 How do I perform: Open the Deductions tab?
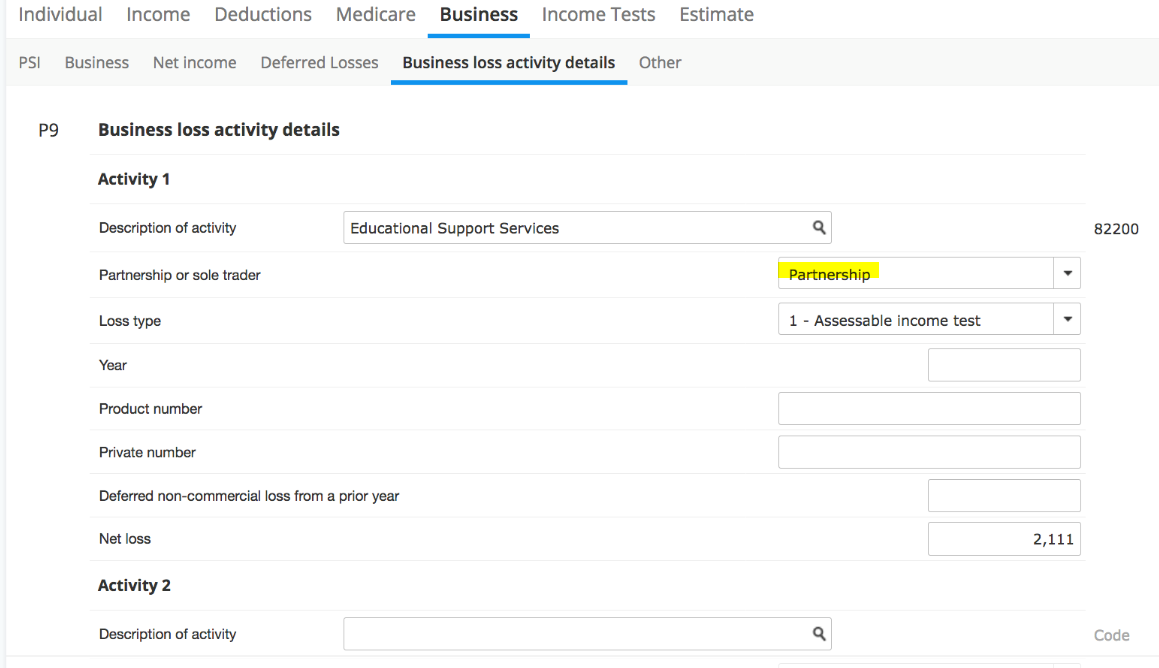pyautogui.click(x=263, y=15)
